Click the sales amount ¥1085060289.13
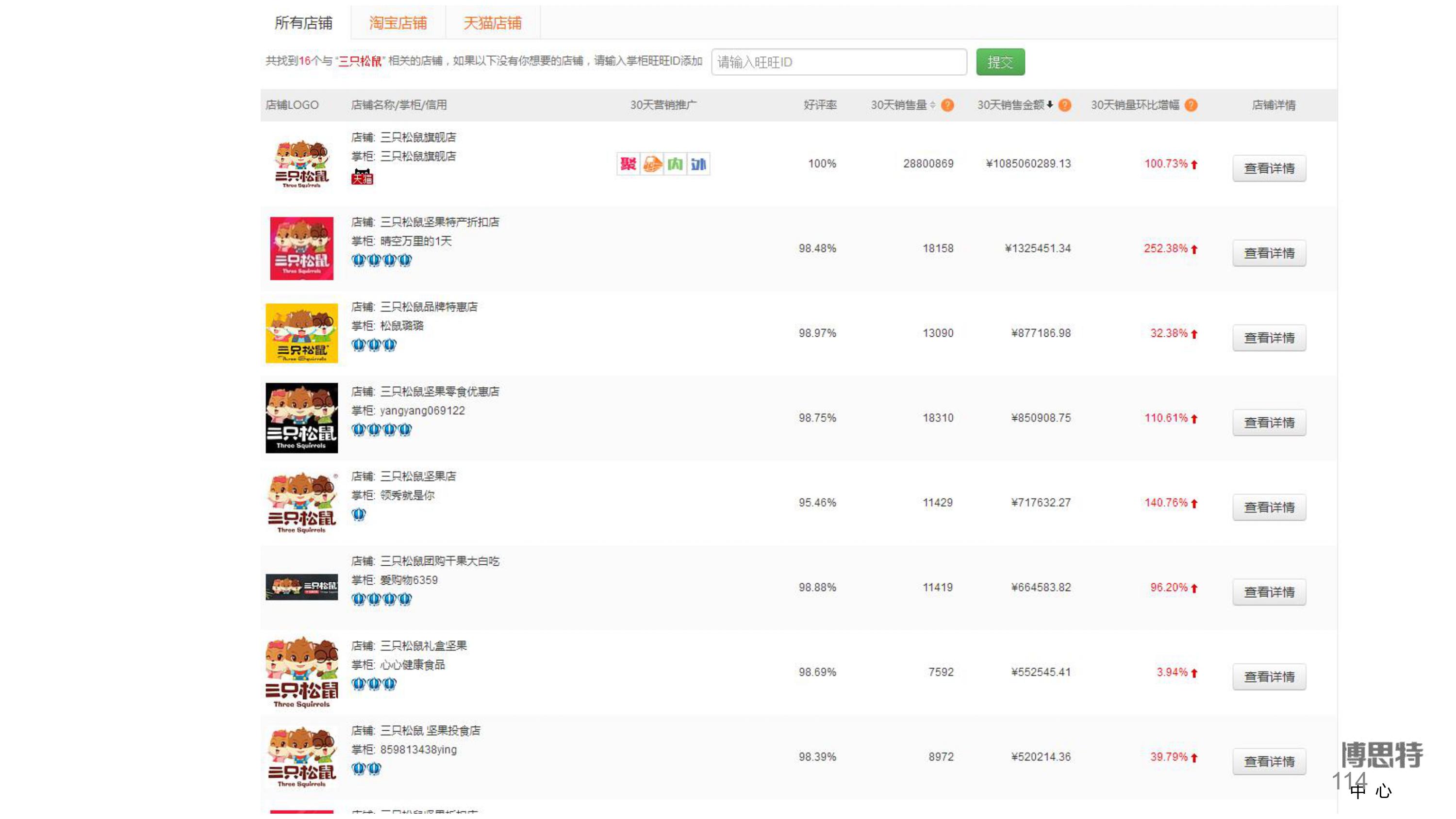This screenshot has height=819, width=1456. [1028, 164]
